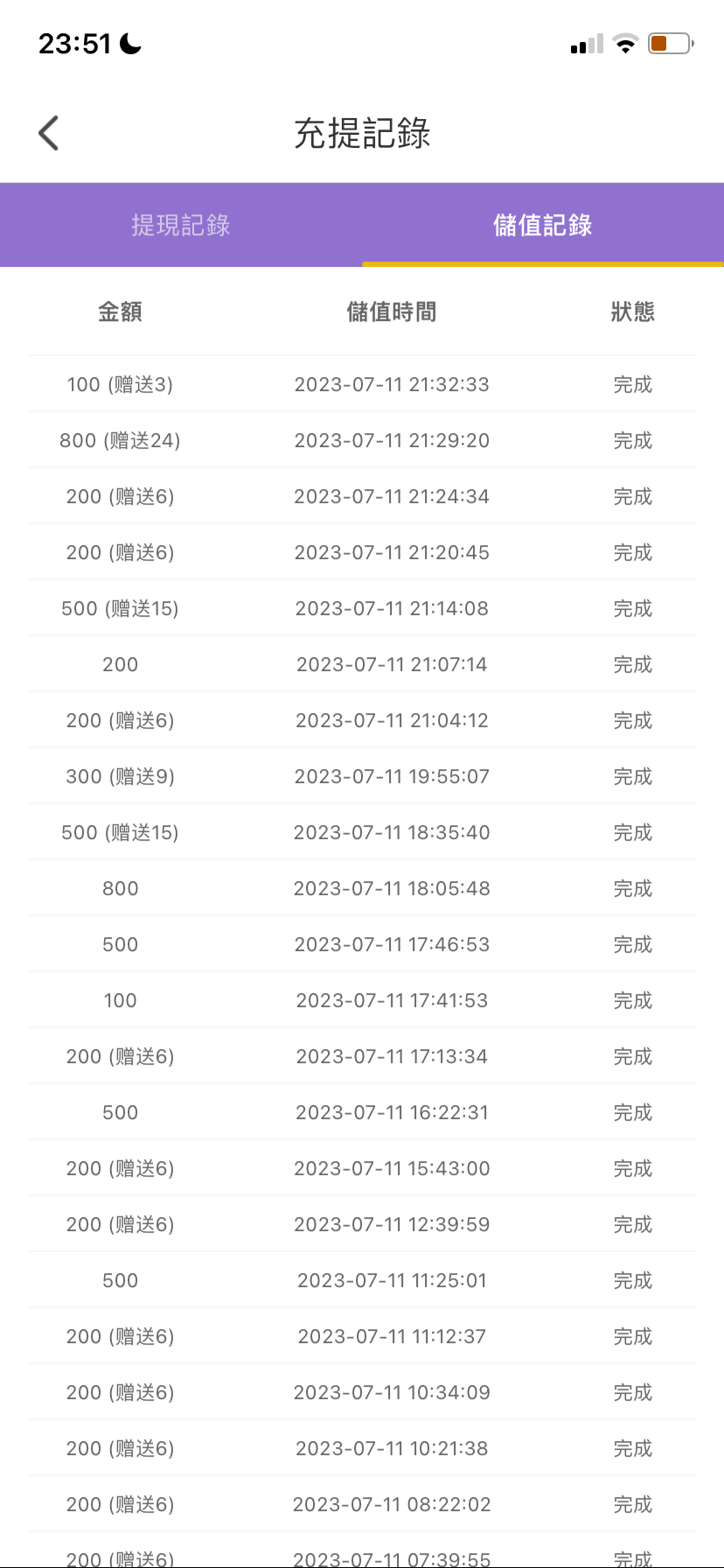
Task: Tap the 狀態 column header
Action: (x=632, y=312)
